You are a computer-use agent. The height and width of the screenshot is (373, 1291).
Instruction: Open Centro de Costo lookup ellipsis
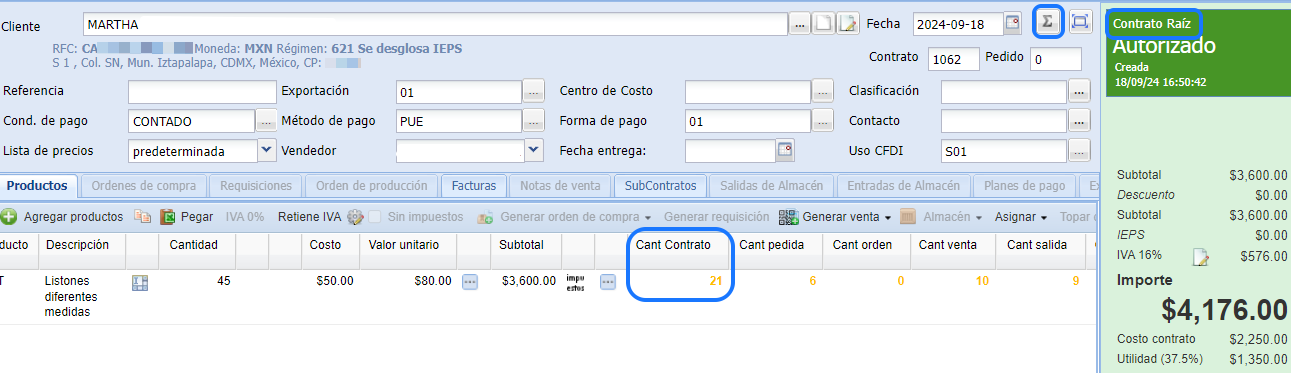point(822,91)
